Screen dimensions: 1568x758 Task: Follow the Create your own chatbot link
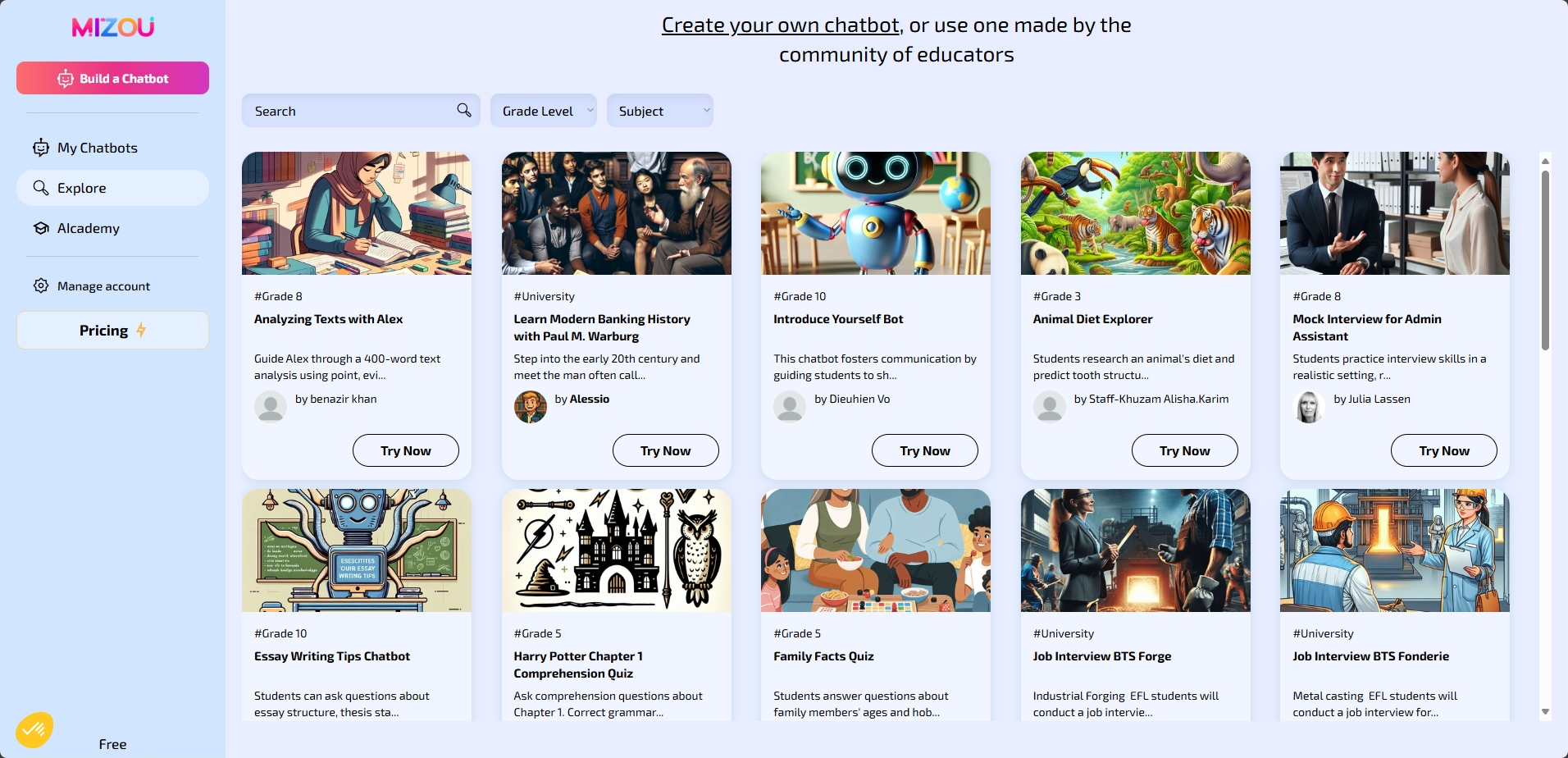pos(780,25)
